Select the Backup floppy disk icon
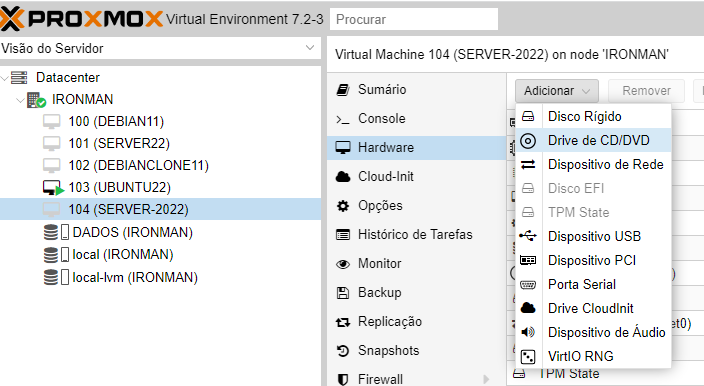This screenshot has width=704, height=386. (343, 293)
